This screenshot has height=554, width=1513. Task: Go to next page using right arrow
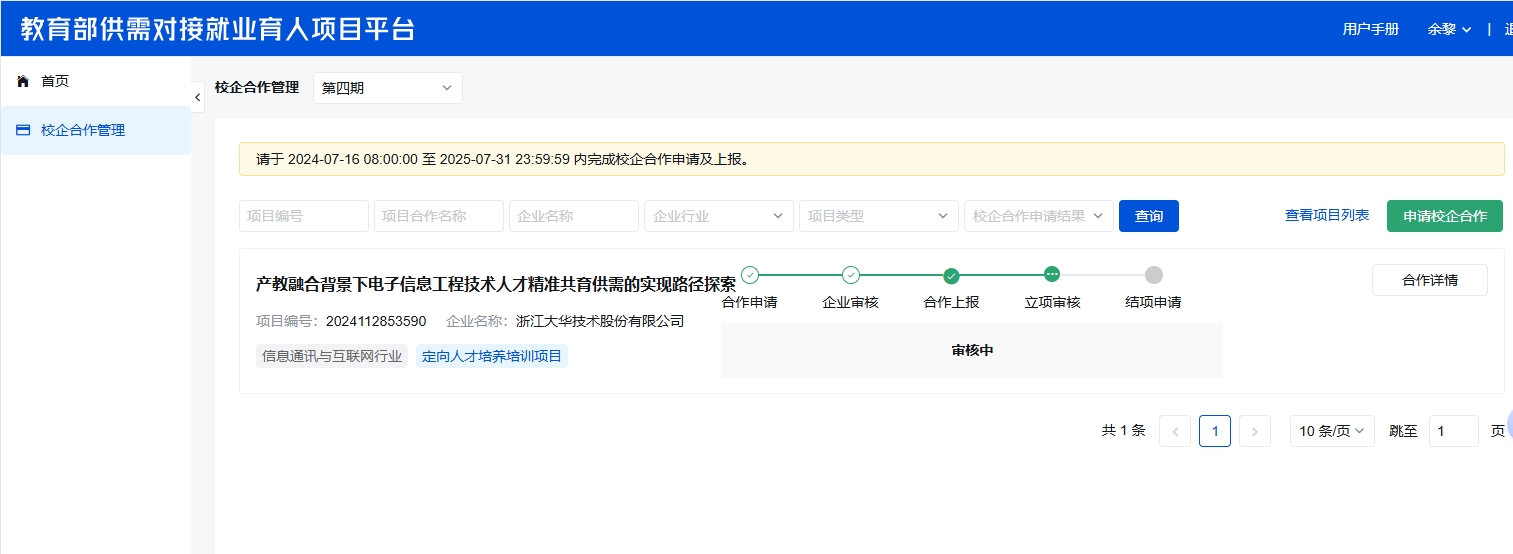[1254, 431]
